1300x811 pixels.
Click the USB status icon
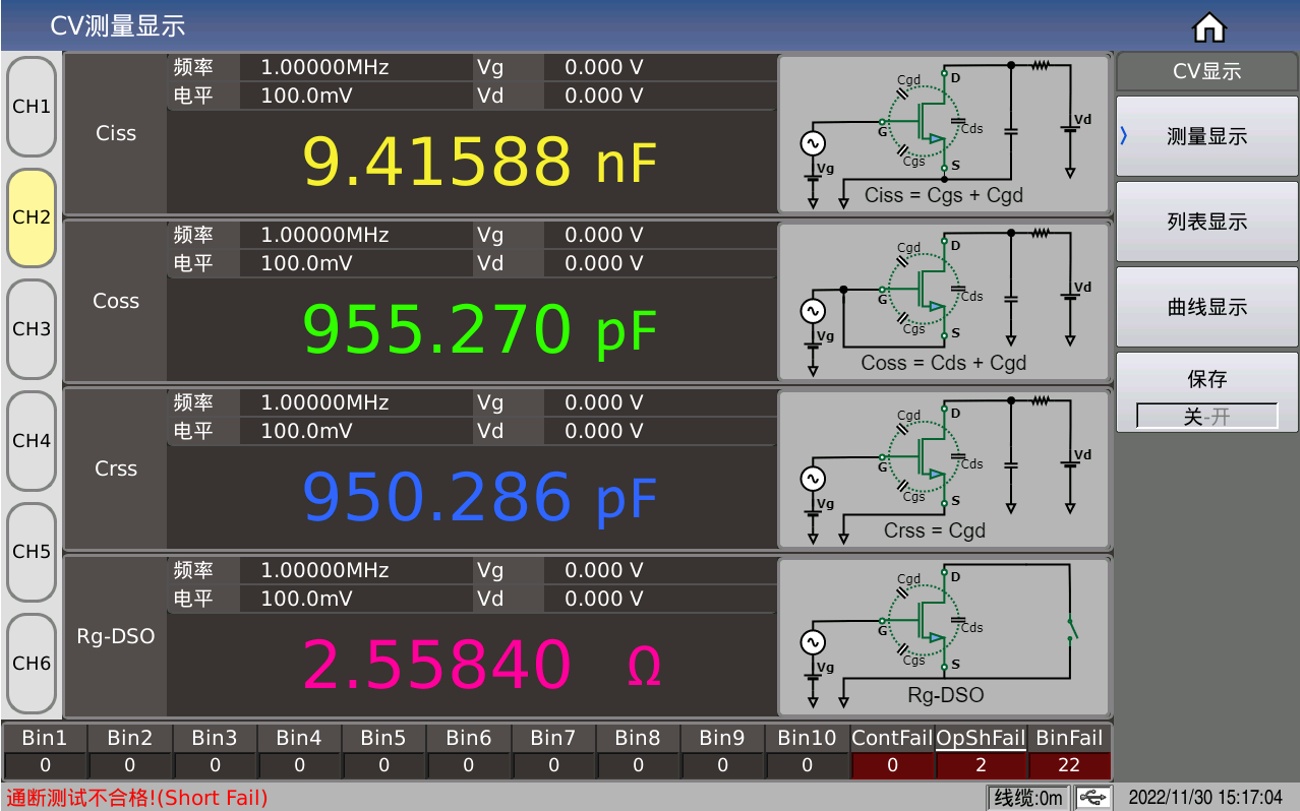point(1094,797)
